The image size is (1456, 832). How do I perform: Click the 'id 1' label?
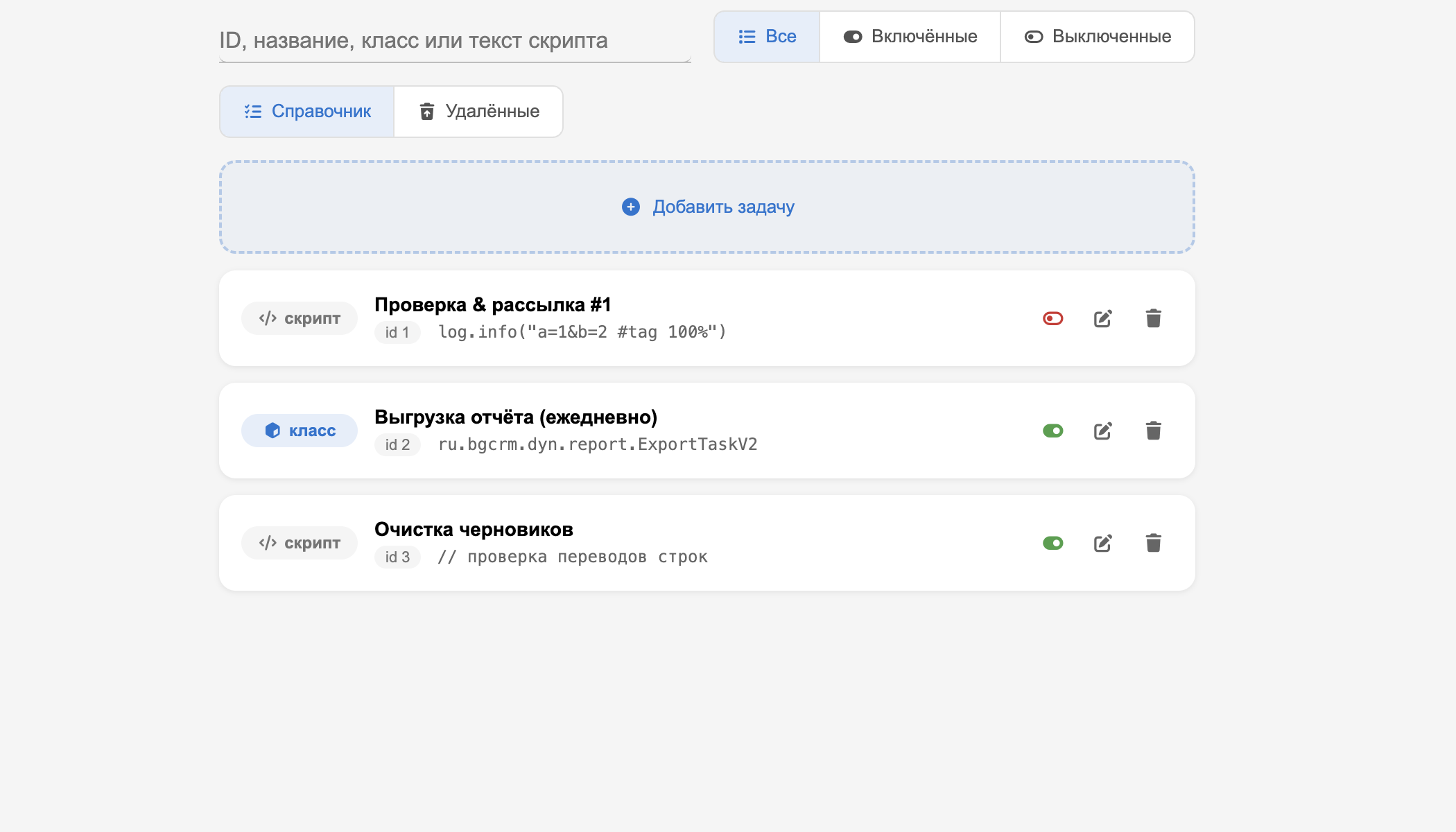(x=397, y=333)
